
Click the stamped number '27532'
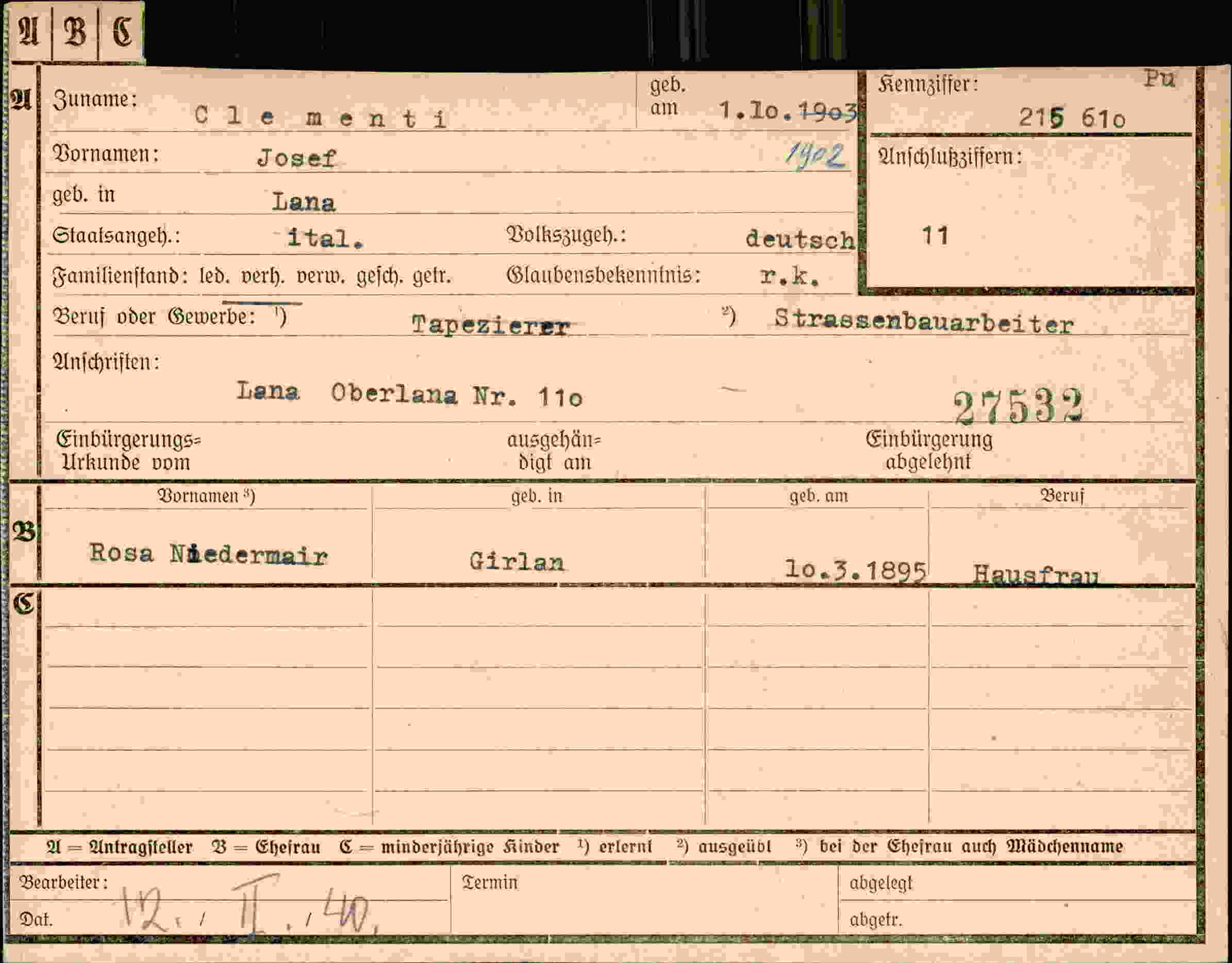click(1018, 406)
